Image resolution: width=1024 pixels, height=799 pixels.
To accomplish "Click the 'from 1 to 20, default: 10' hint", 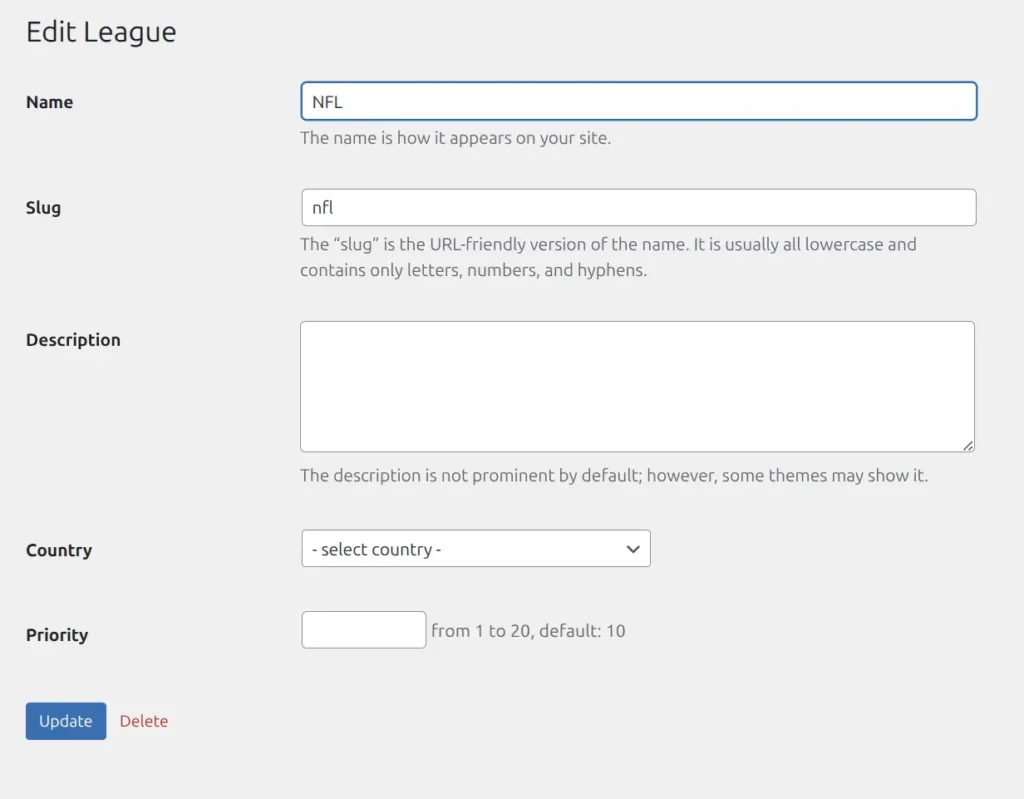I will pos(528,630).
